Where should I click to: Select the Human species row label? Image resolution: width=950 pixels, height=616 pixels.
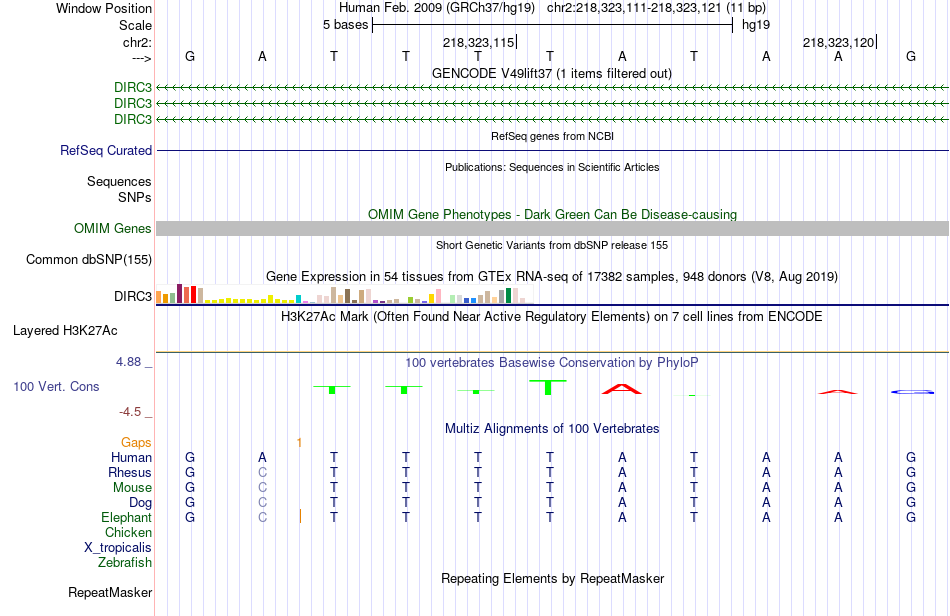[x=131, y=457]
